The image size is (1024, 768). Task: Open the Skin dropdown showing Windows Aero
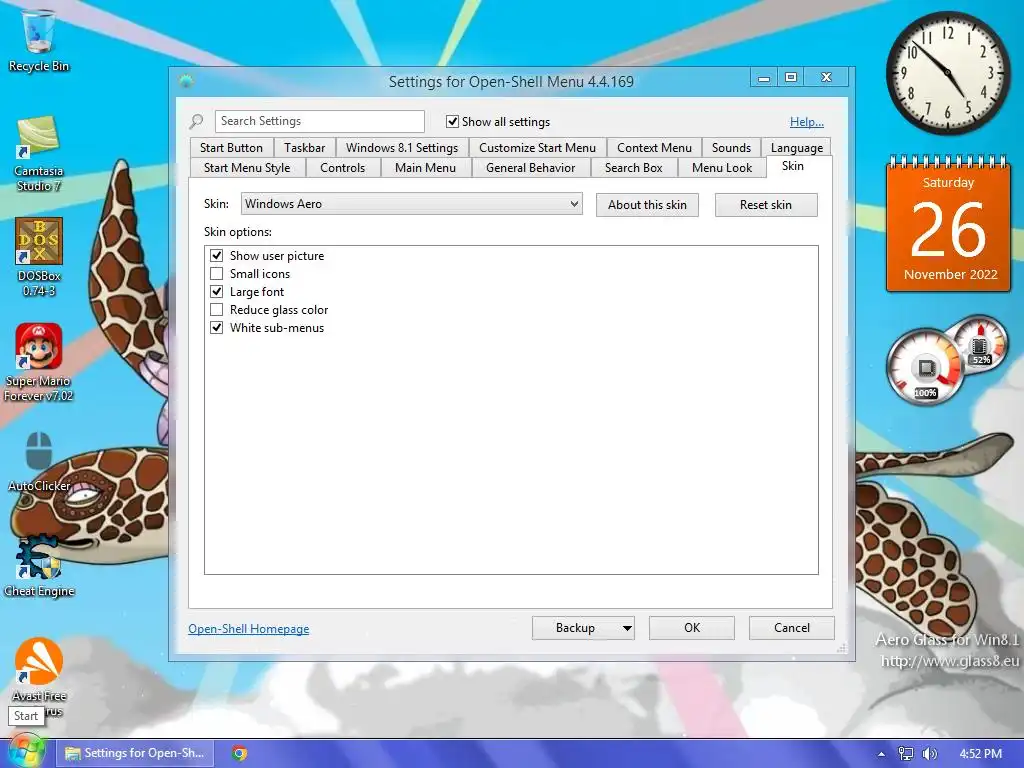pos(411,204)
